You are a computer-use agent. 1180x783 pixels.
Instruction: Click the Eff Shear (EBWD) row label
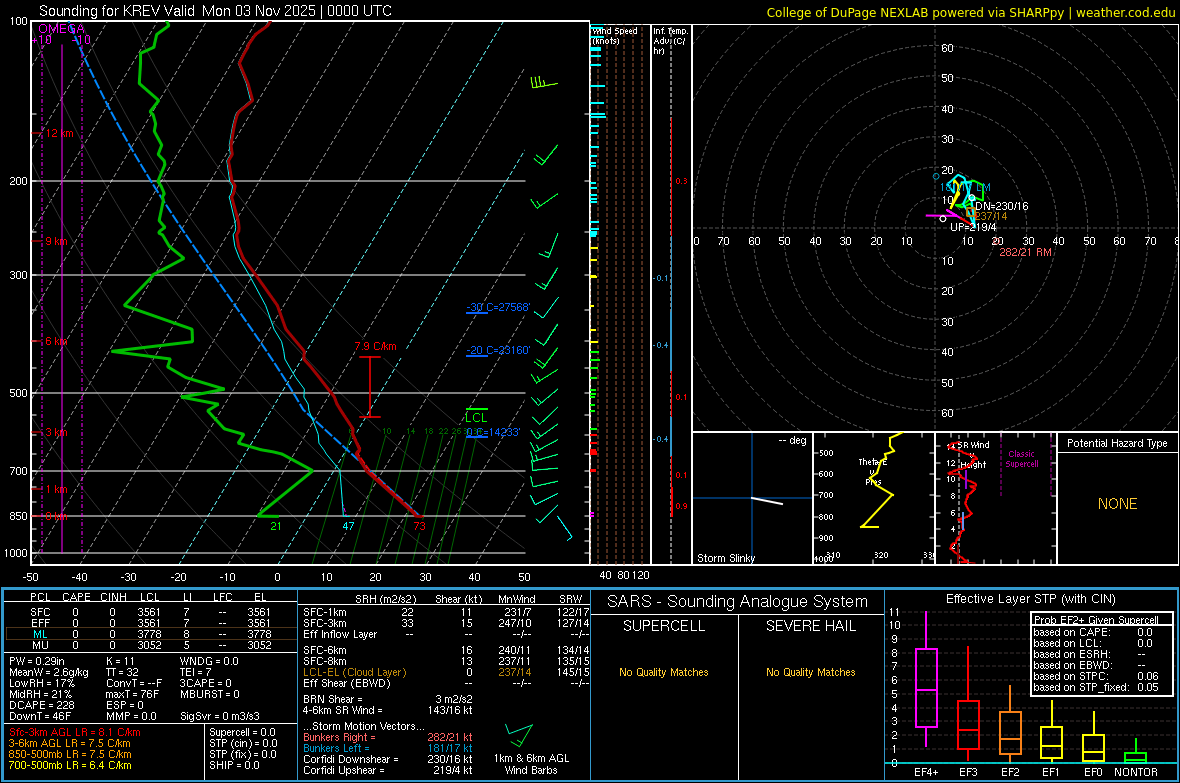(x=346, y=684)
